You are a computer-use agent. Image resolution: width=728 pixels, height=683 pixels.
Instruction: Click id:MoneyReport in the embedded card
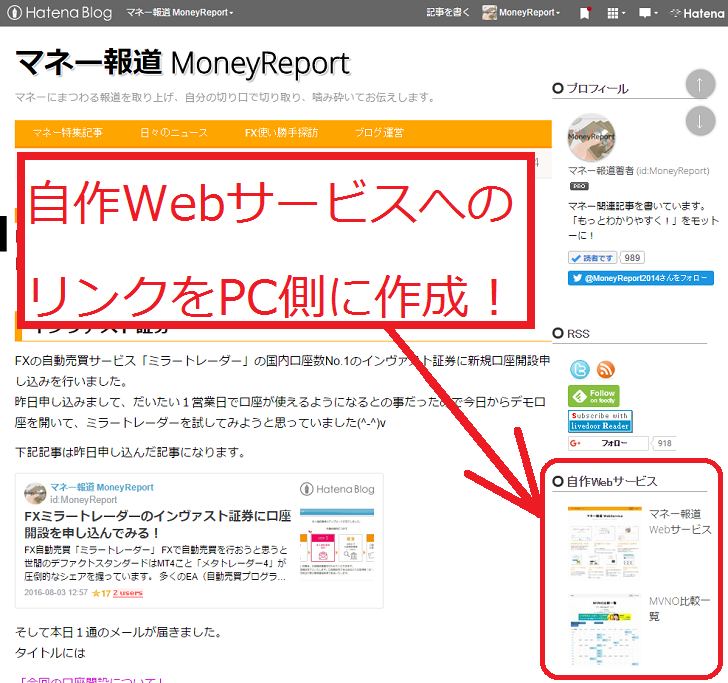(84, 500)
